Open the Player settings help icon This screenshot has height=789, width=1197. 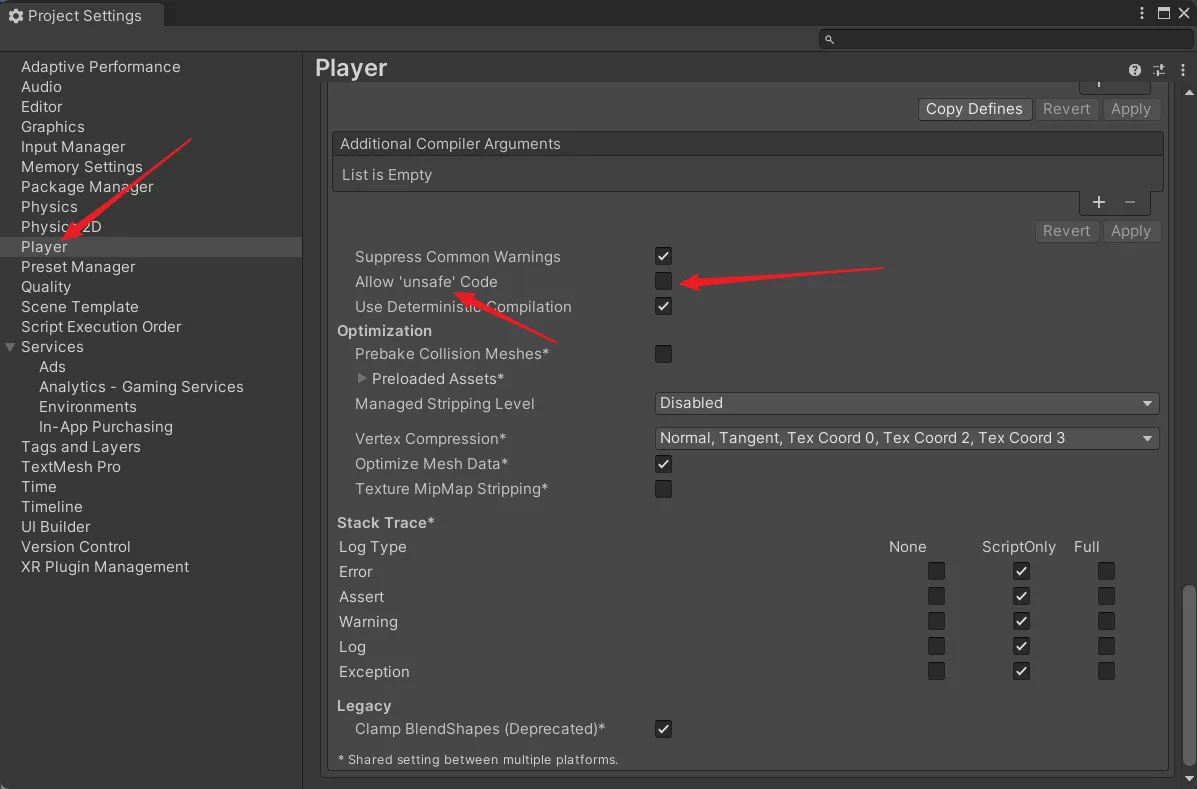pos(1135,70)
